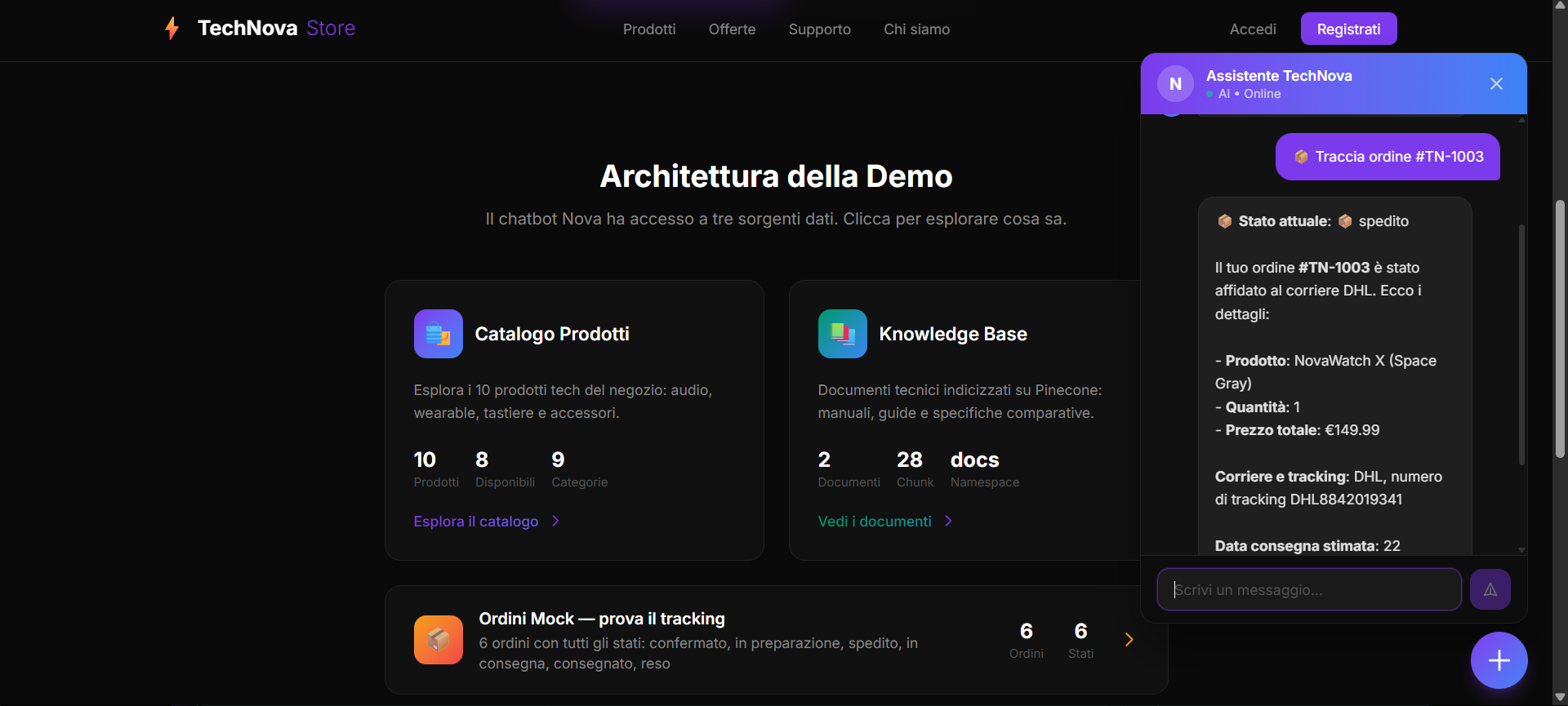This screenshot has height=706, width=1568.
Task: Go to the Supporto page
Action: coord(819,29)
